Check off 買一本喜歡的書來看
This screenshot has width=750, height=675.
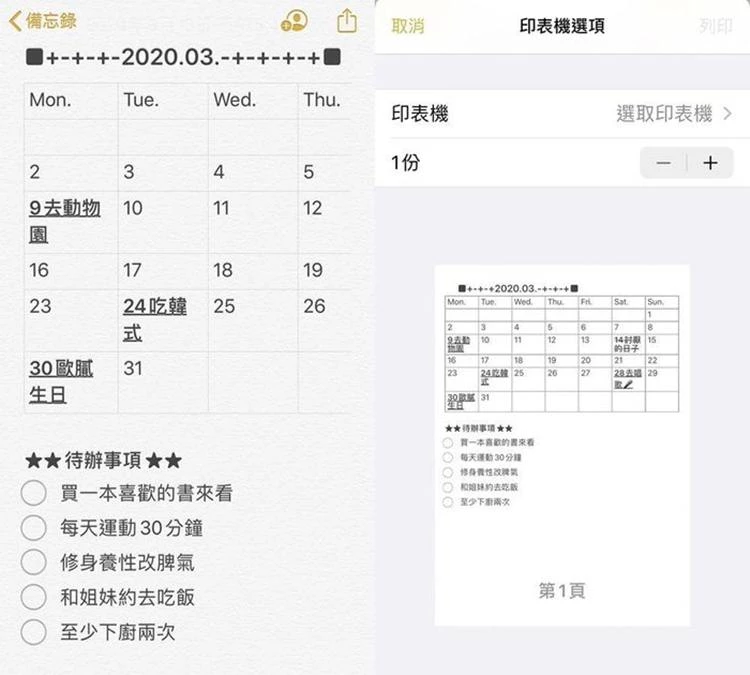click(x=33, y=493)
